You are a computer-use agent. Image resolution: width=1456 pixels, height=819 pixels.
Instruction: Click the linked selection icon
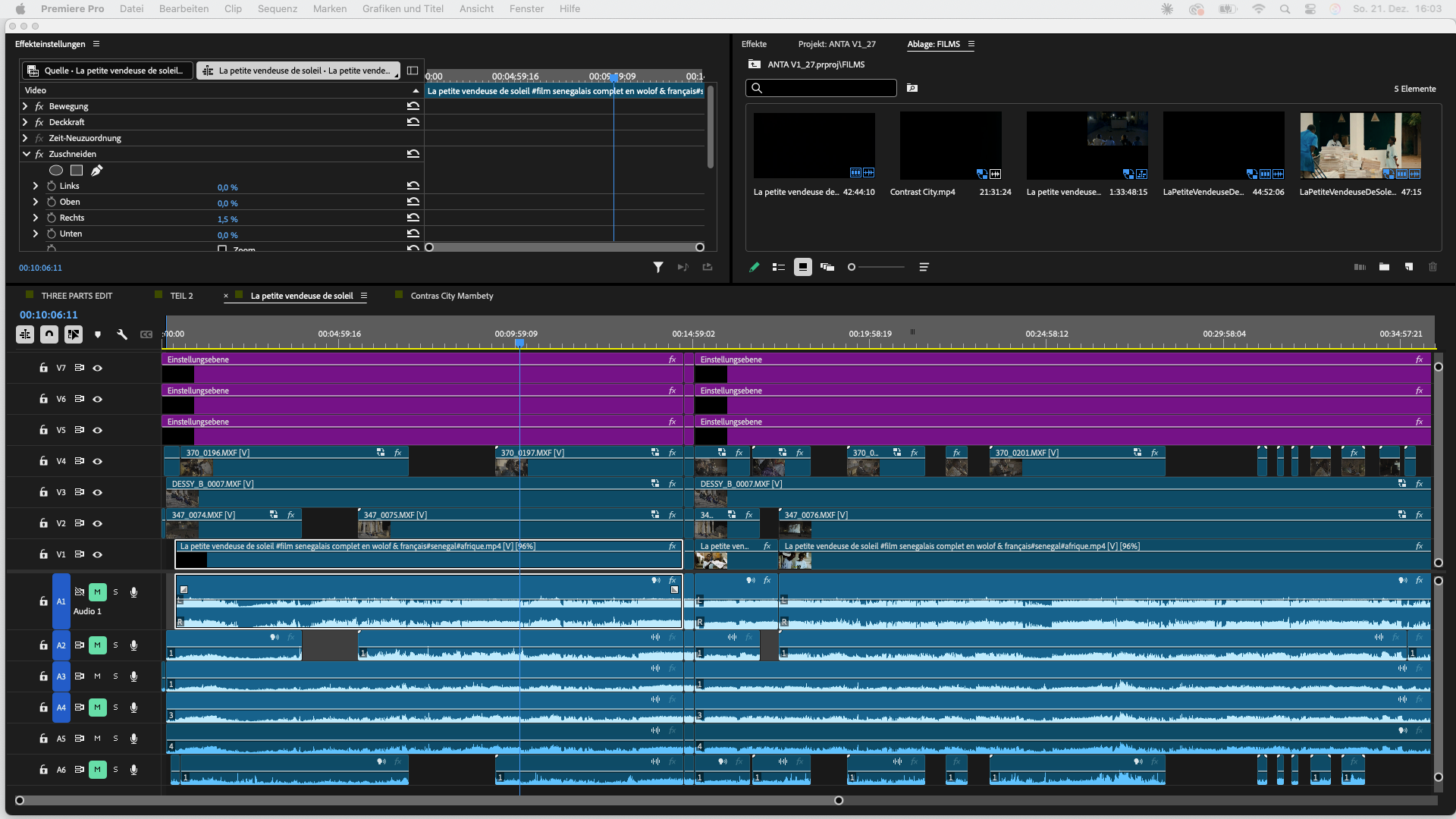coord(74,334)
